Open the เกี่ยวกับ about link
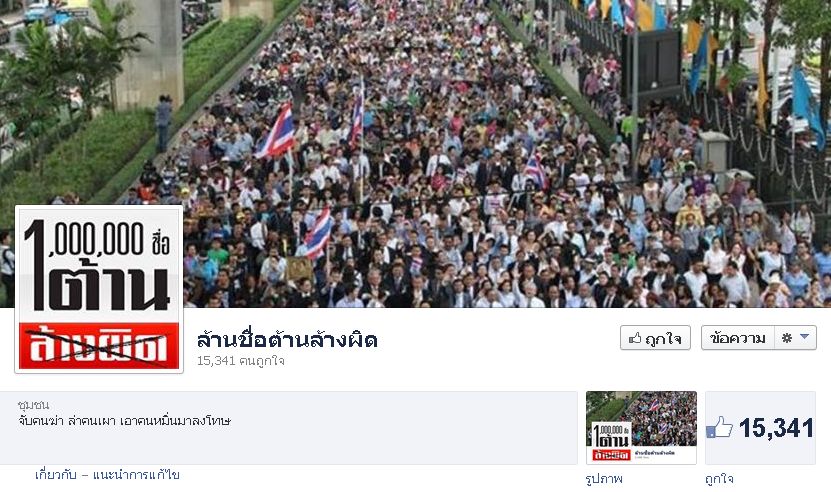 (x=56, y=475)
